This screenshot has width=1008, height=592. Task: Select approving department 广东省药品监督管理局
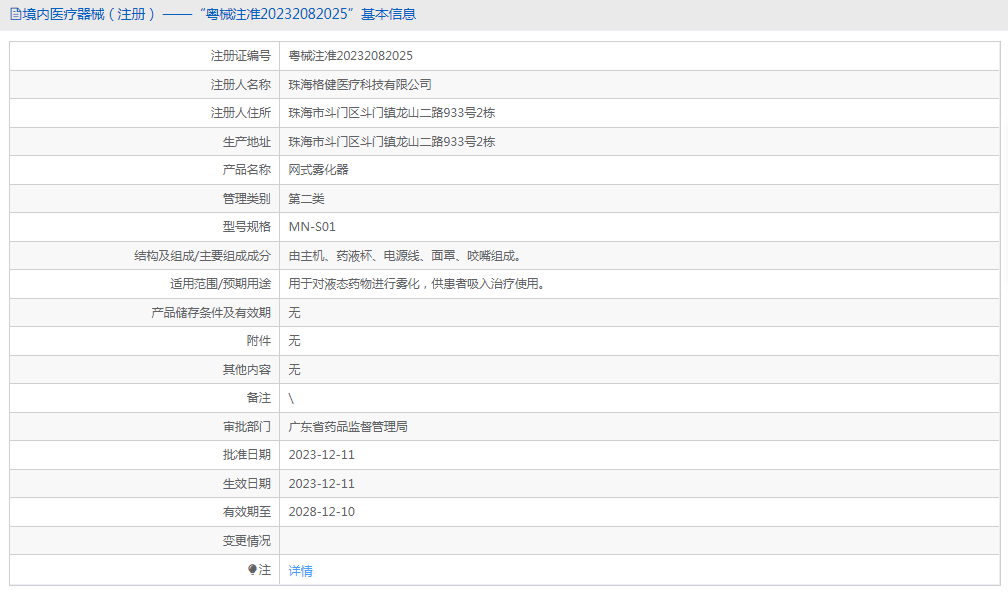[x=348, y=427]
